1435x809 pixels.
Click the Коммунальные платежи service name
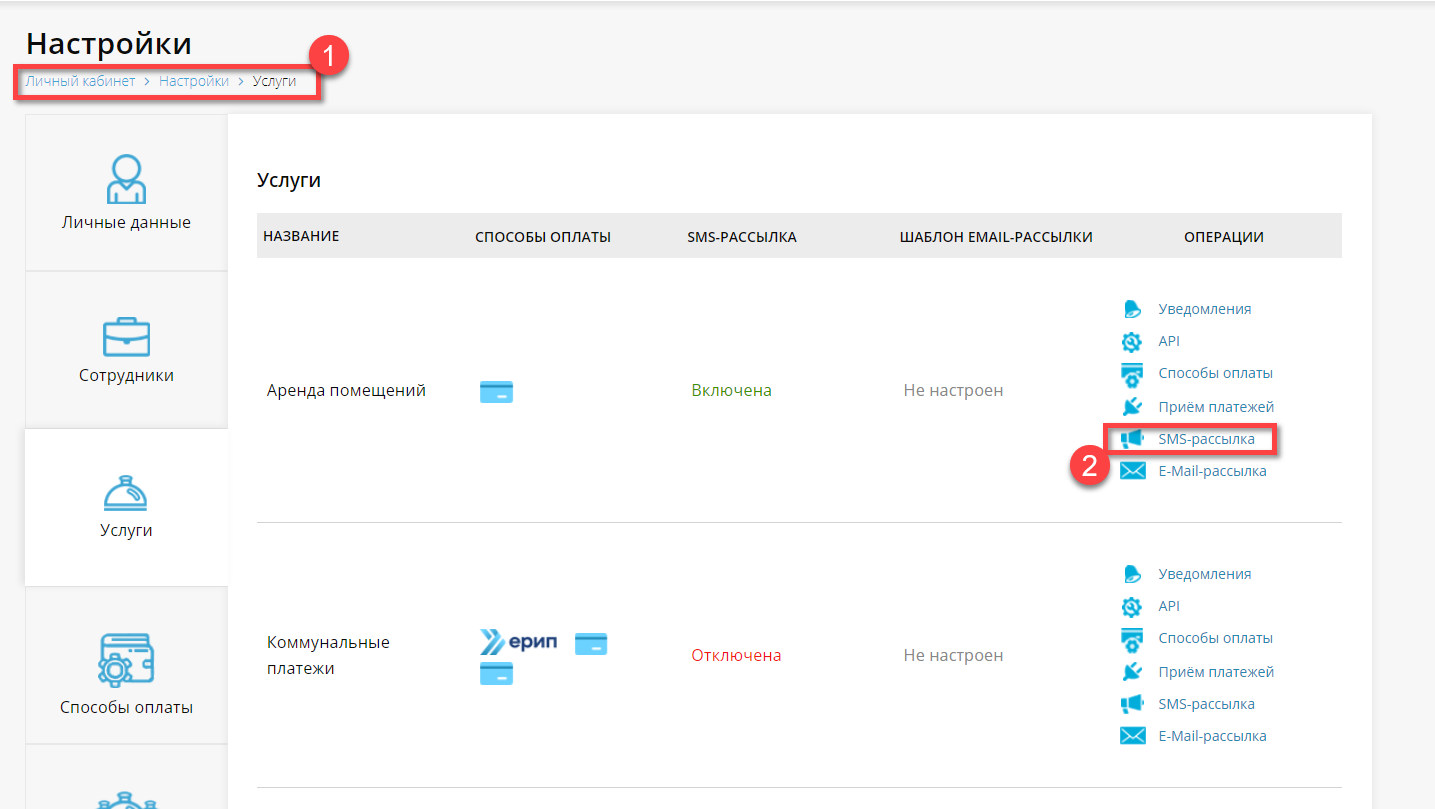tap(328, 655)
